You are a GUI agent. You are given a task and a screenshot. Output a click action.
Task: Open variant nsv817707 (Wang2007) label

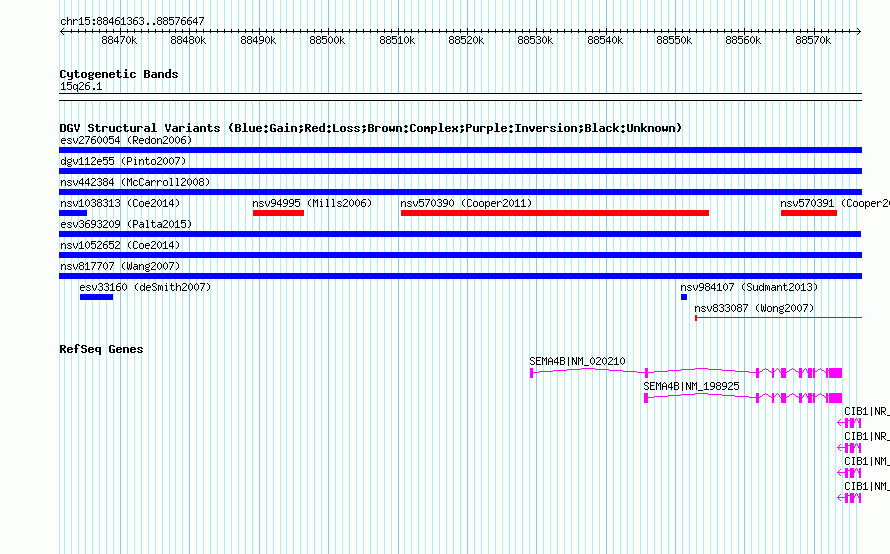(x=120, y=266)
